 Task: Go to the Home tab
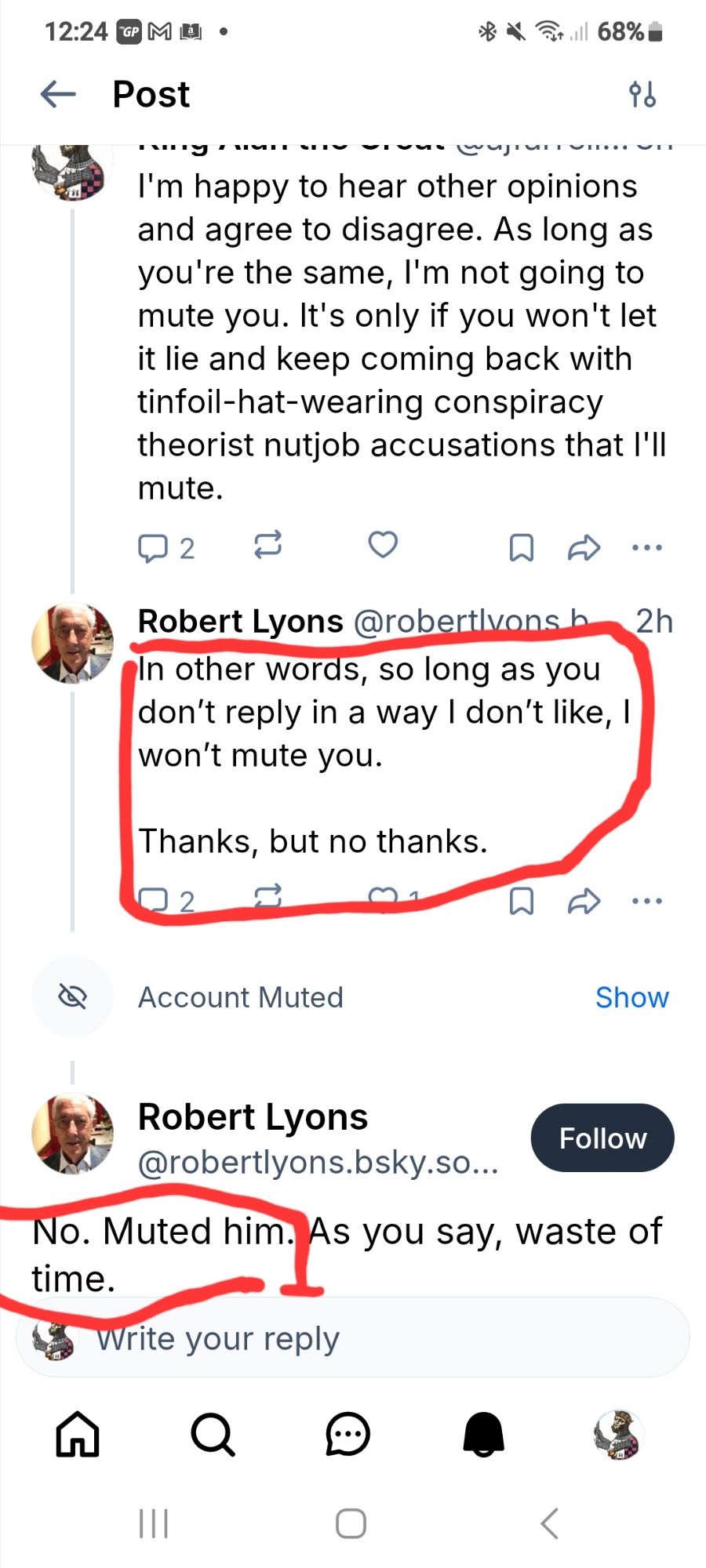(78, 1435)
